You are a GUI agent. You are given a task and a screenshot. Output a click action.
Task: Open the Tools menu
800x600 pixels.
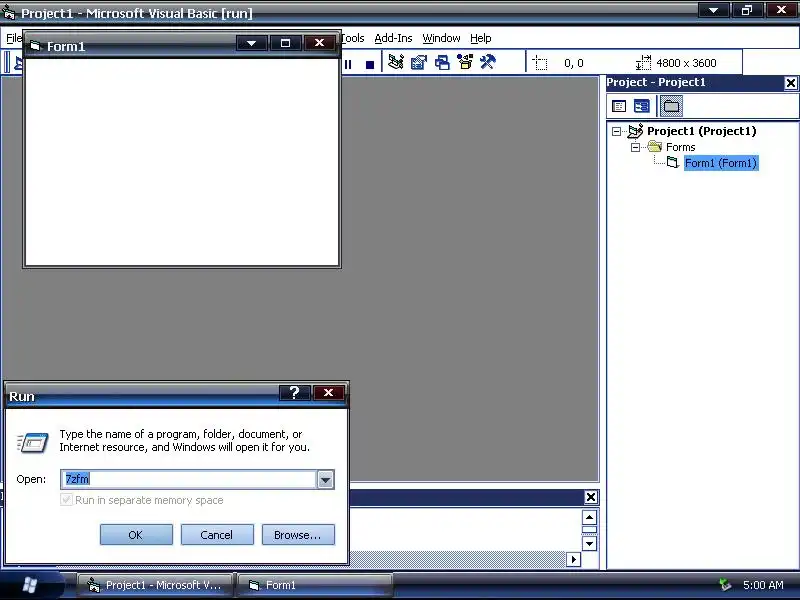(353, 38)
